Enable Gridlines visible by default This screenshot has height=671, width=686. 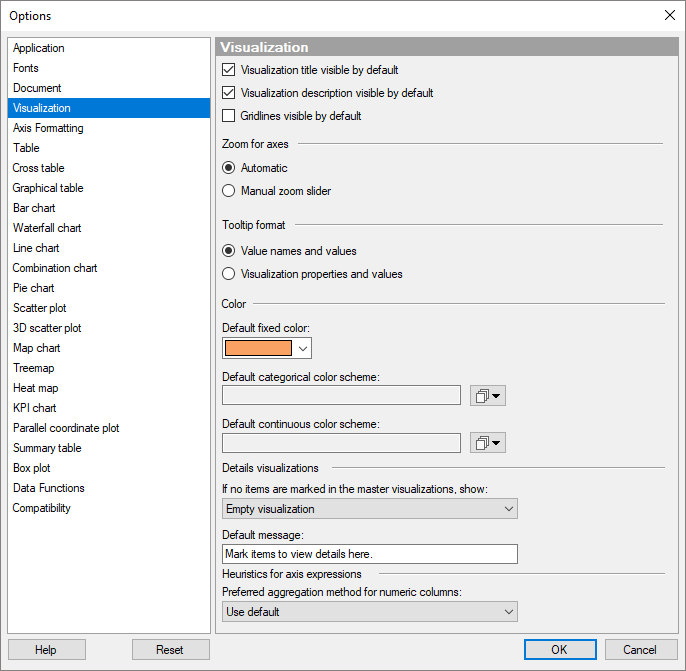click(229, 116)
